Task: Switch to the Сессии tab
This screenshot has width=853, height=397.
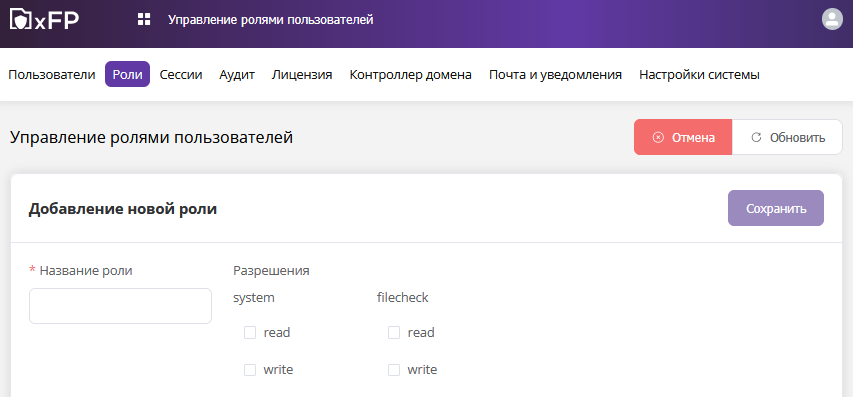Action: 181,75
